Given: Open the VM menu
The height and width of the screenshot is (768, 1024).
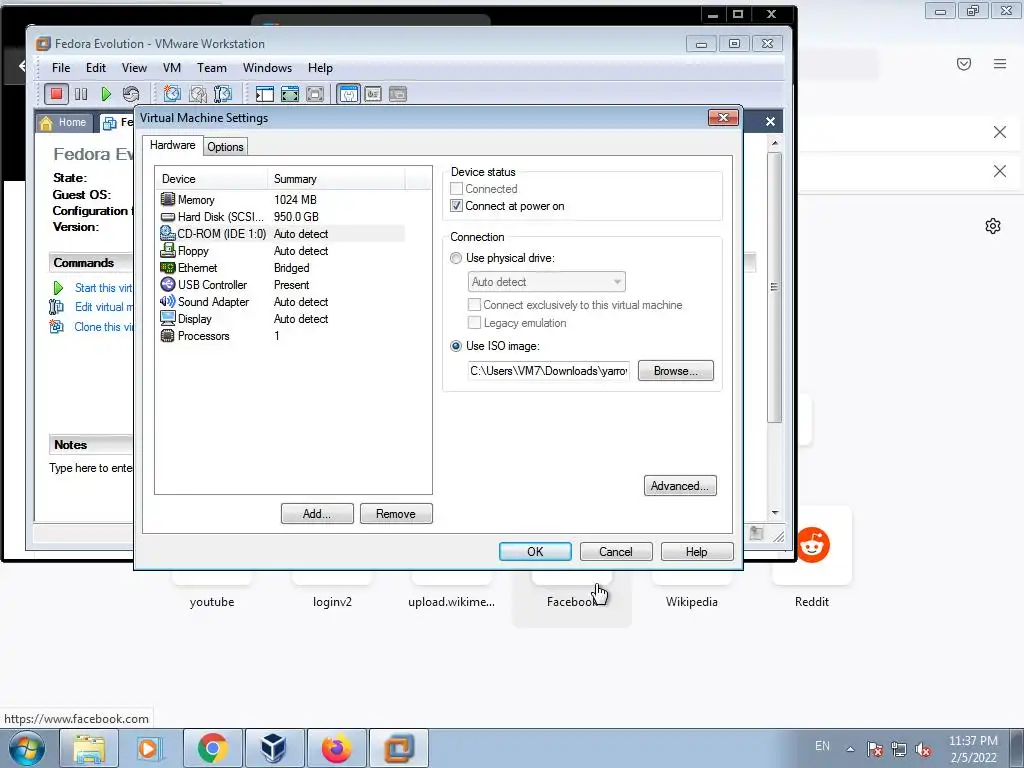Looking at the screenshot, I should [172, 68].
